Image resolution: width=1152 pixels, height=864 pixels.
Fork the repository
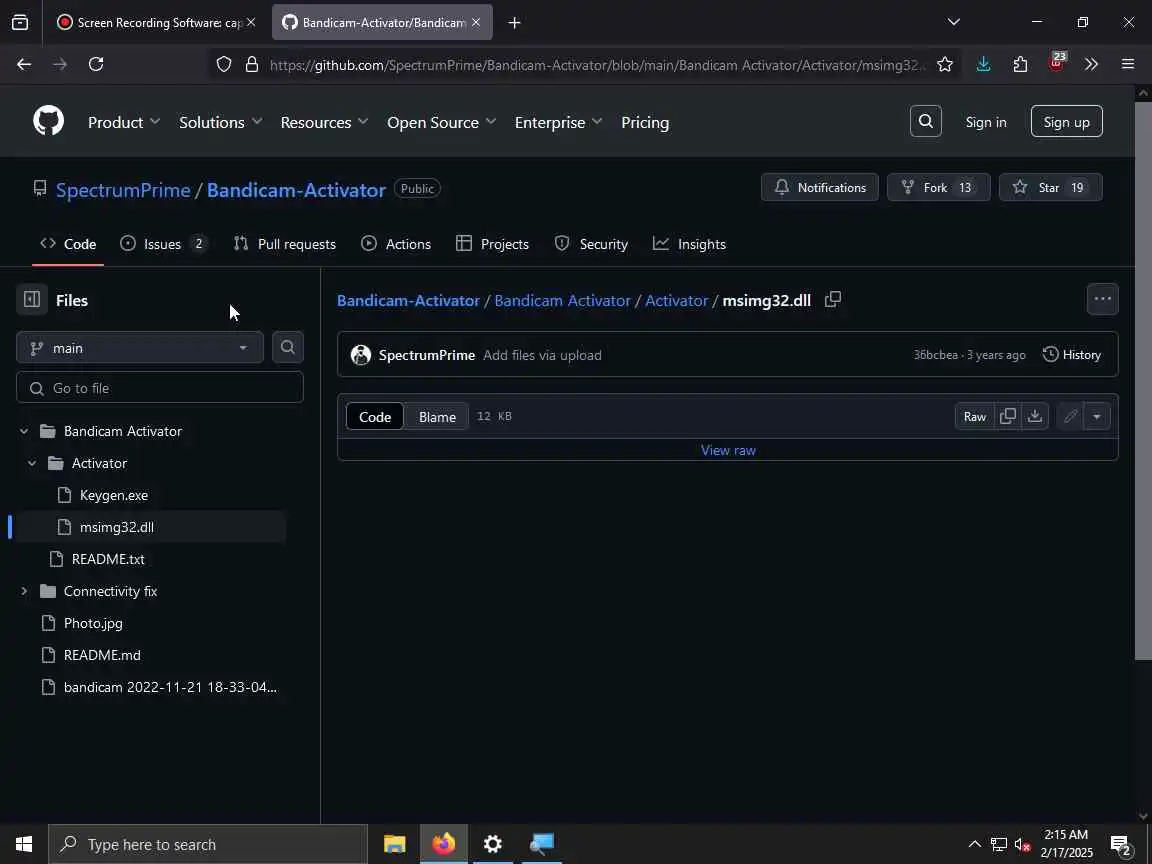point(939,187)
